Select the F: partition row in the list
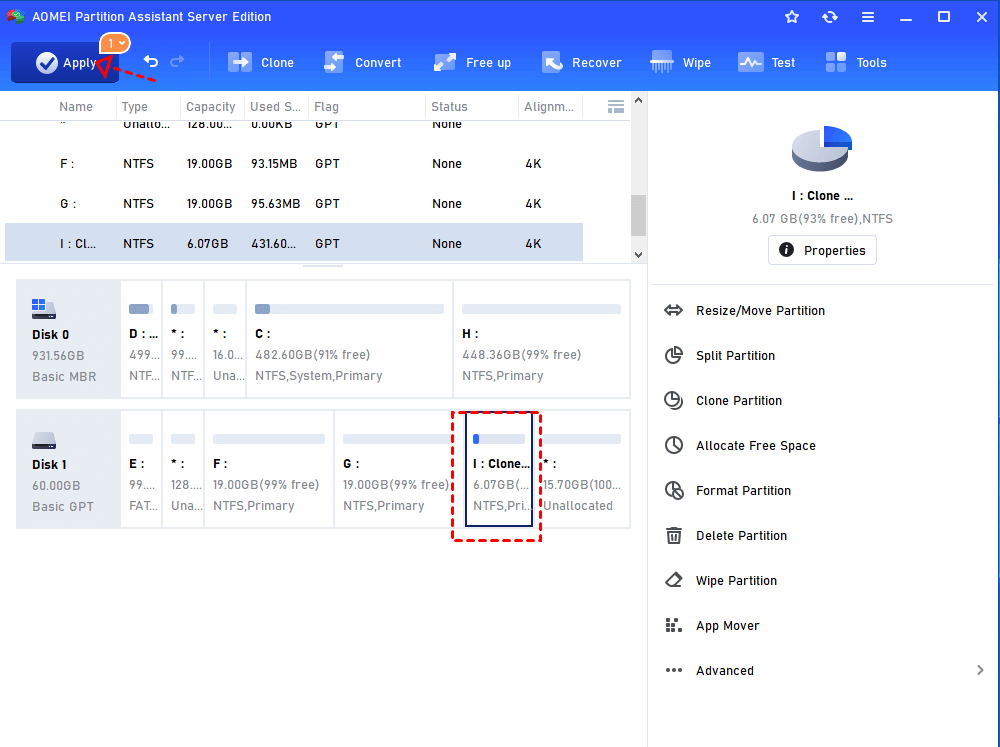Screen dimensions: 1000x747 click(294, 164)
